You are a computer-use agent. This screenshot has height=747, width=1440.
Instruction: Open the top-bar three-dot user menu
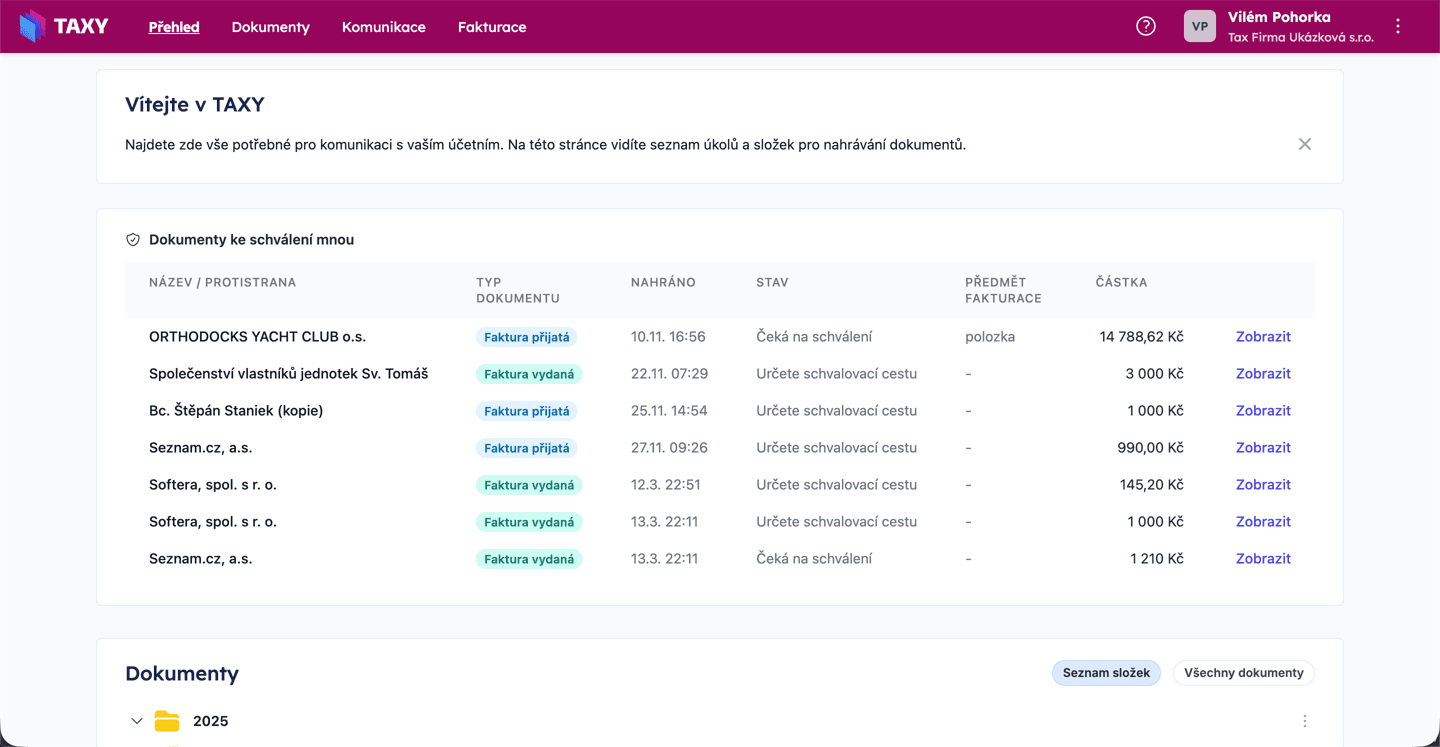click(1398, 27)
